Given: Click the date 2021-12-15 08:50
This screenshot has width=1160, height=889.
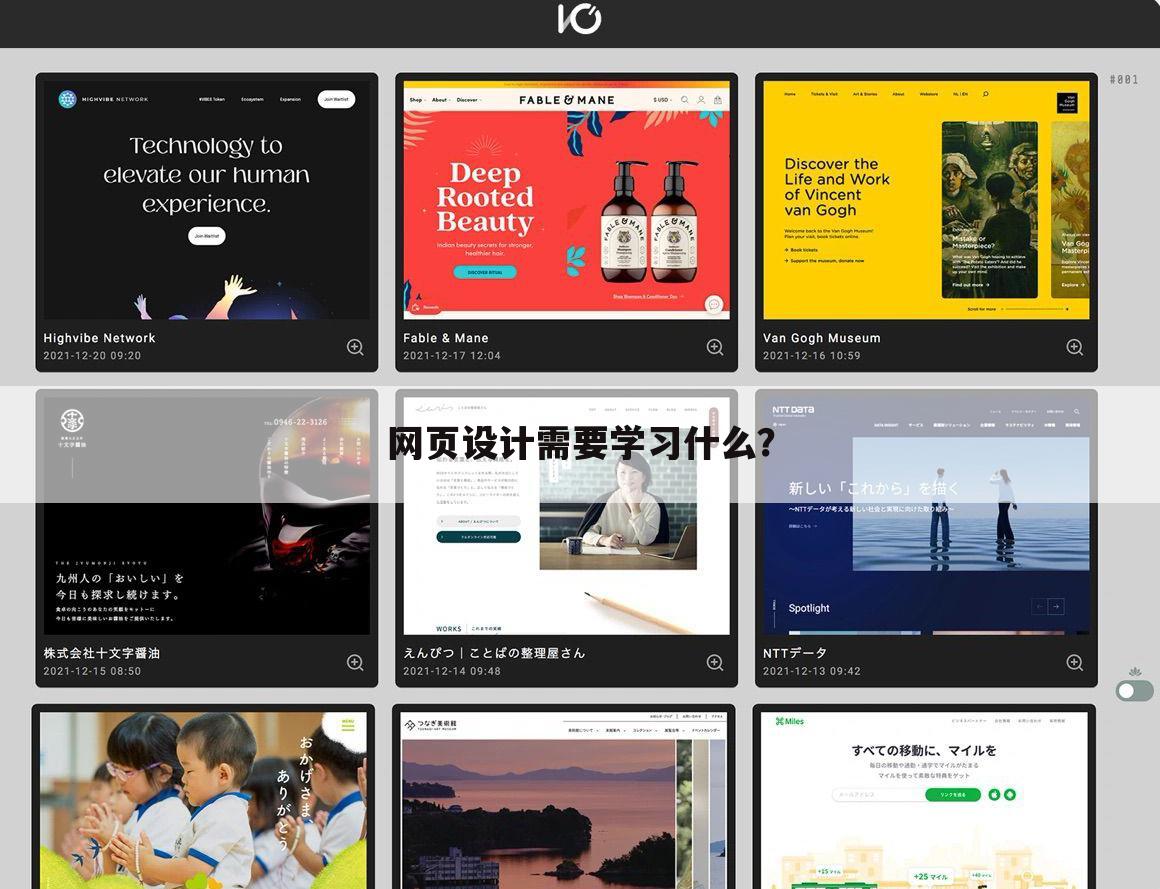Looking at the screenshot, I should pos(92,672).
